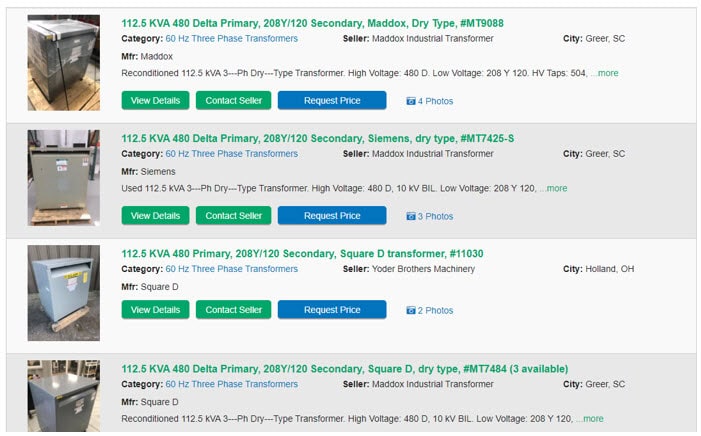This screenshot has height=436, width=701.
Task: Open the Siemens dry type #MT7425-S title link
Action: [x=317, y=139]
